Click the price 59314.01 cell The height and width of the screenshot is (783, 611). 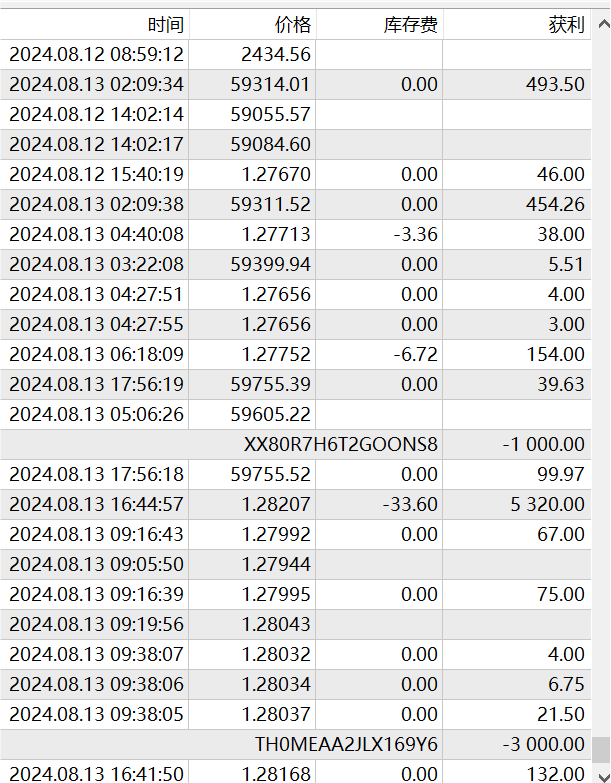[276, 85]
